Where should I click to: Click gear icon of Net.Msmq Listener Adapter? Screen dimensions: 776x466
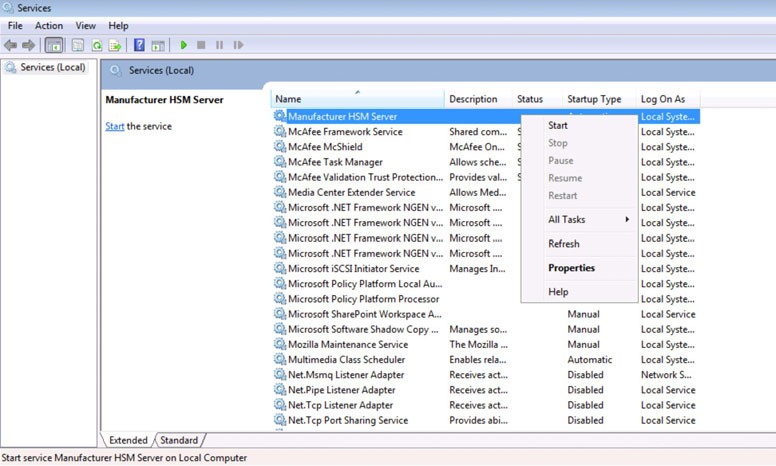[280, 374]
